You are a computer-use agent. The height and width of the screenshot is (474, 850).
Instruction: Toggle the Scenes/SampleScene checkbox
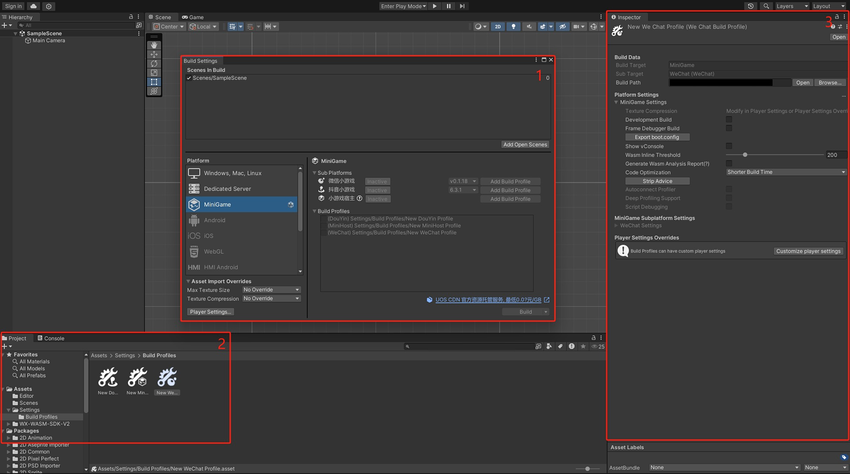[189, 78]
